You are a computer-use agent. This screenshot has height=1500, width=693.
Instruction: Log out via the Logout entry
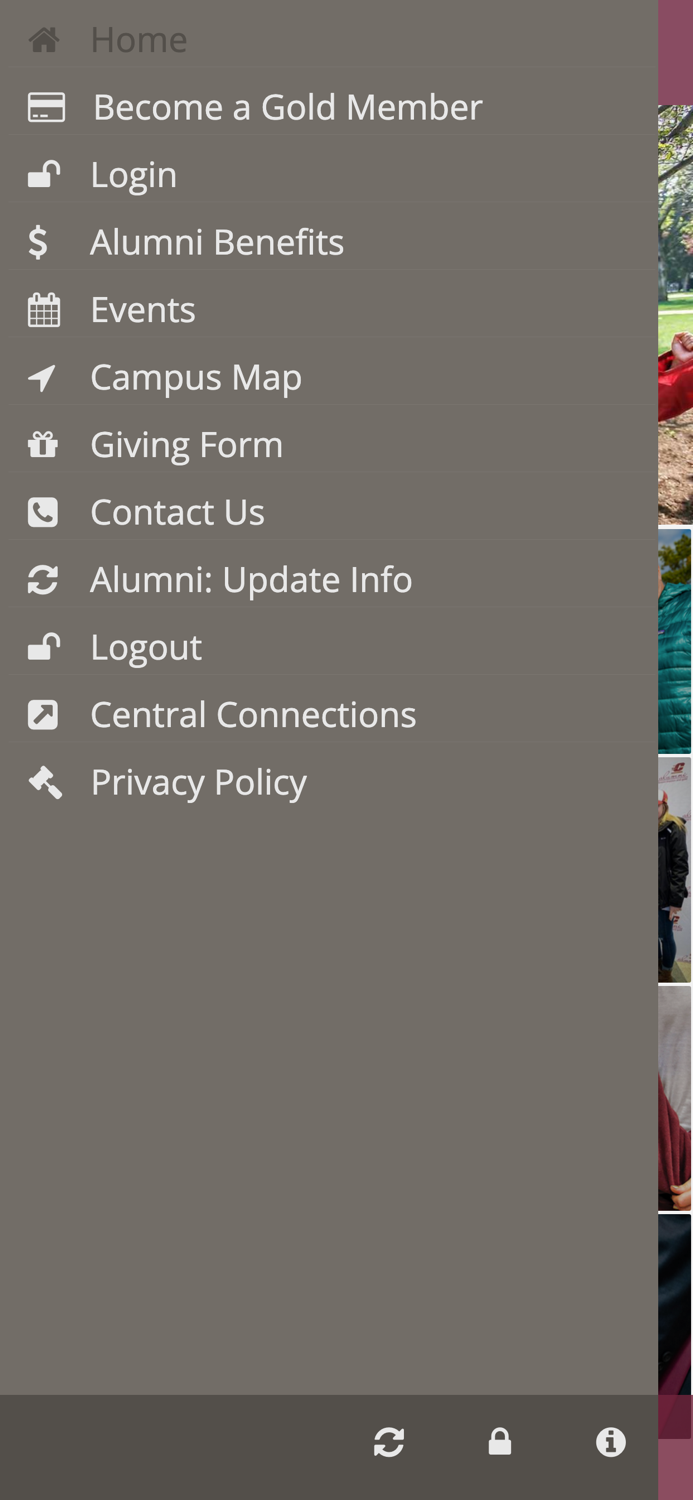(x=146, y=646)
